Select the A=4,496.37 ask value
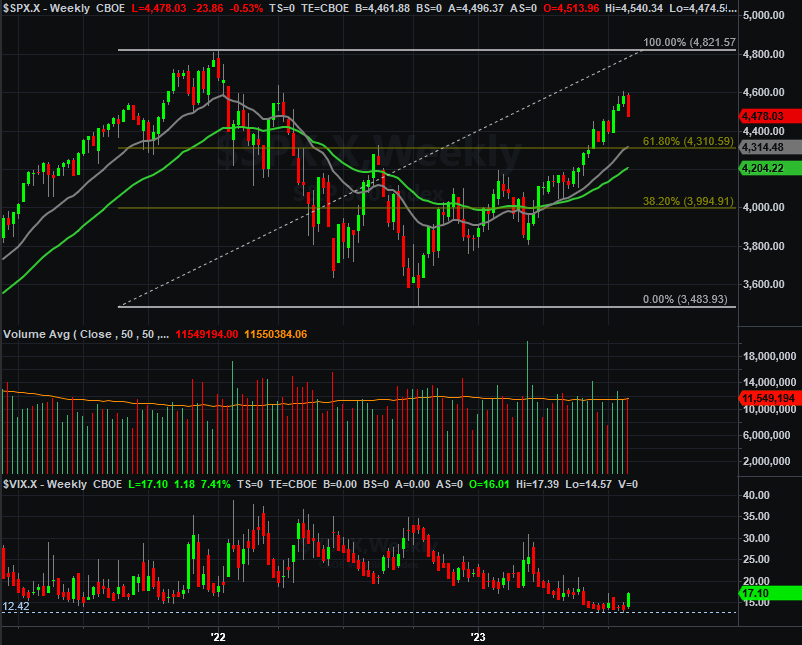Image resolution: width=802 pixels, height=645 pixels. click(475, 8)
